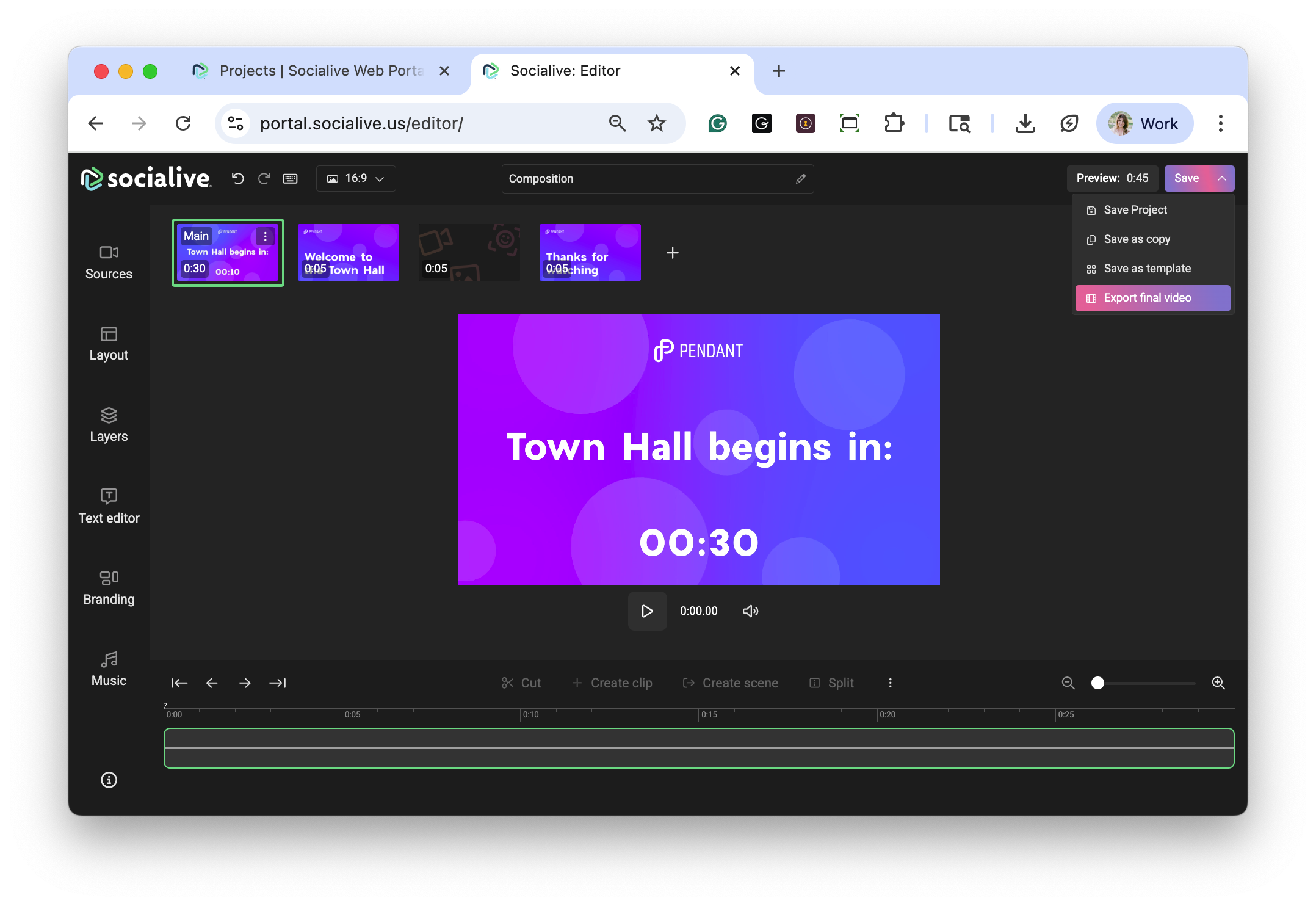Open the Layers panel
1316x906 pixels.
[109, 425]
